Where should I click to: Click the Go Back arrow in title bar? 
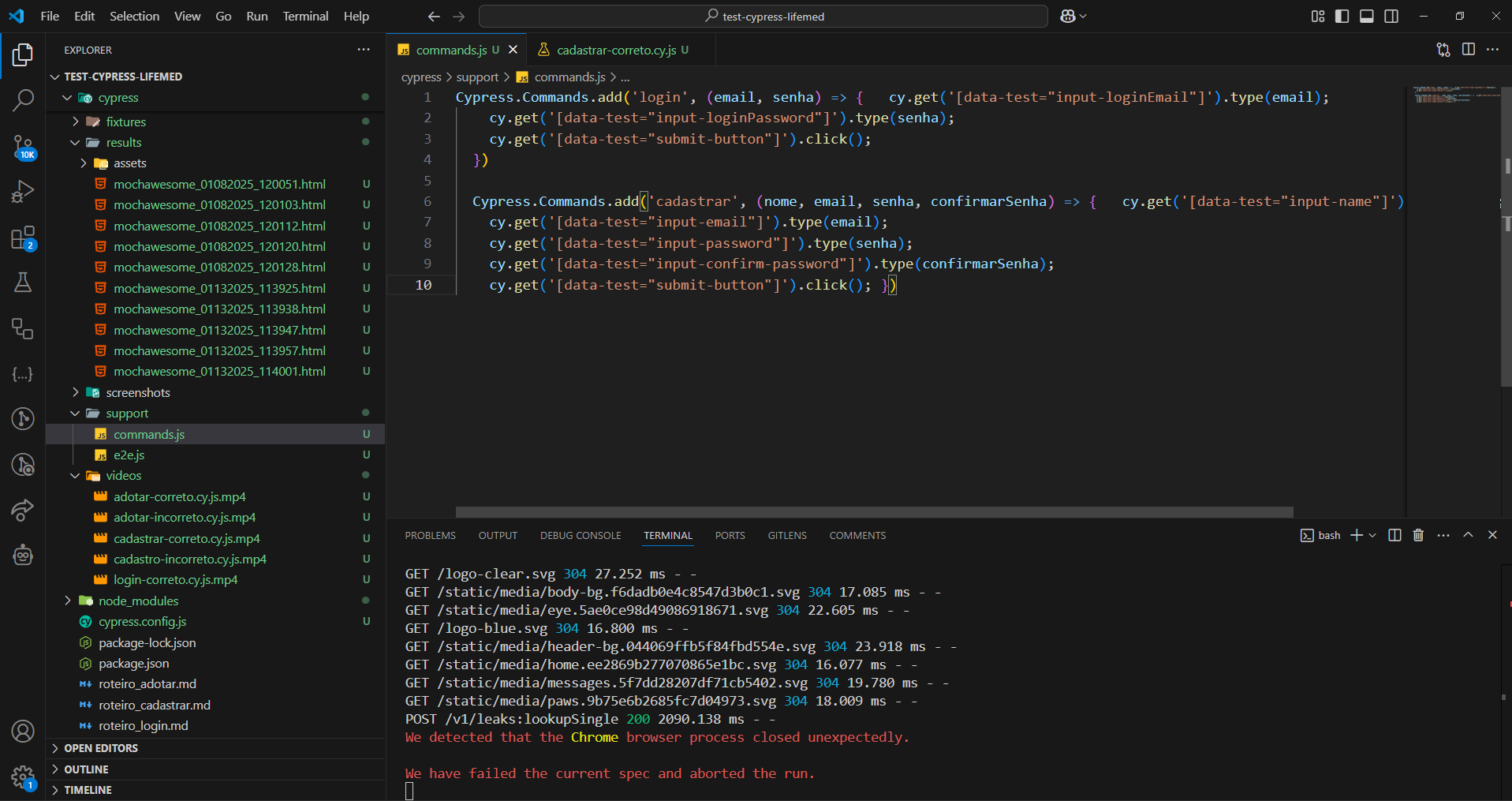coord(434,16)
